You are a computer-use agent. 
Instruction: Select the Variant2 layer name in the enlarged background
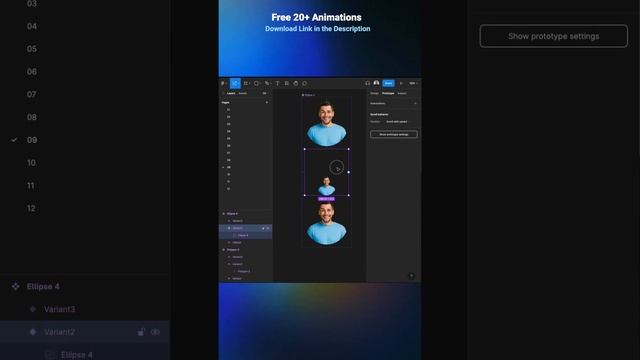60,332
